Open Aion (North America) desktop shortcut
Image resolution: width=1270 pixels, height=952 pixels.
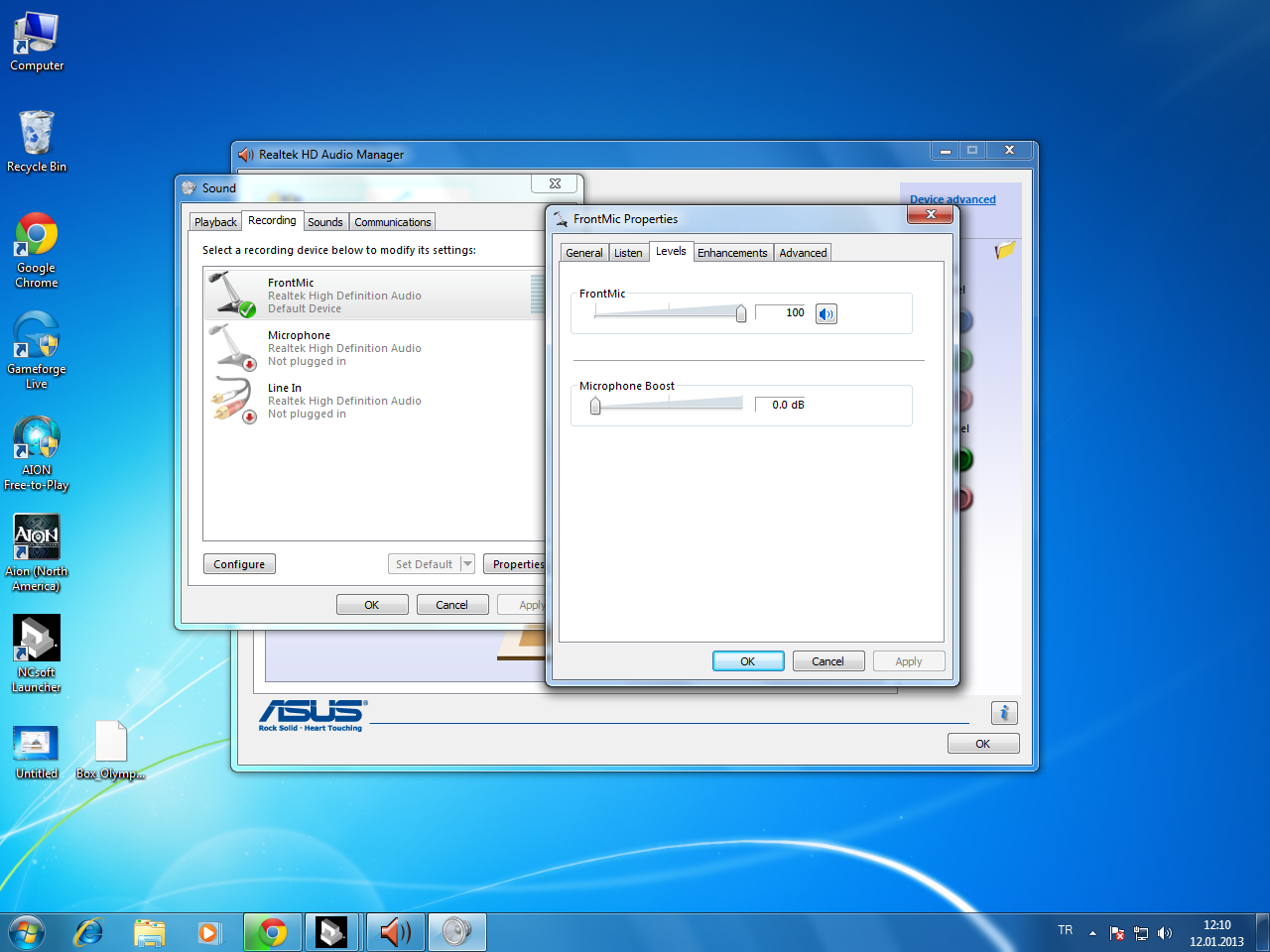click(x=37, y=553)
